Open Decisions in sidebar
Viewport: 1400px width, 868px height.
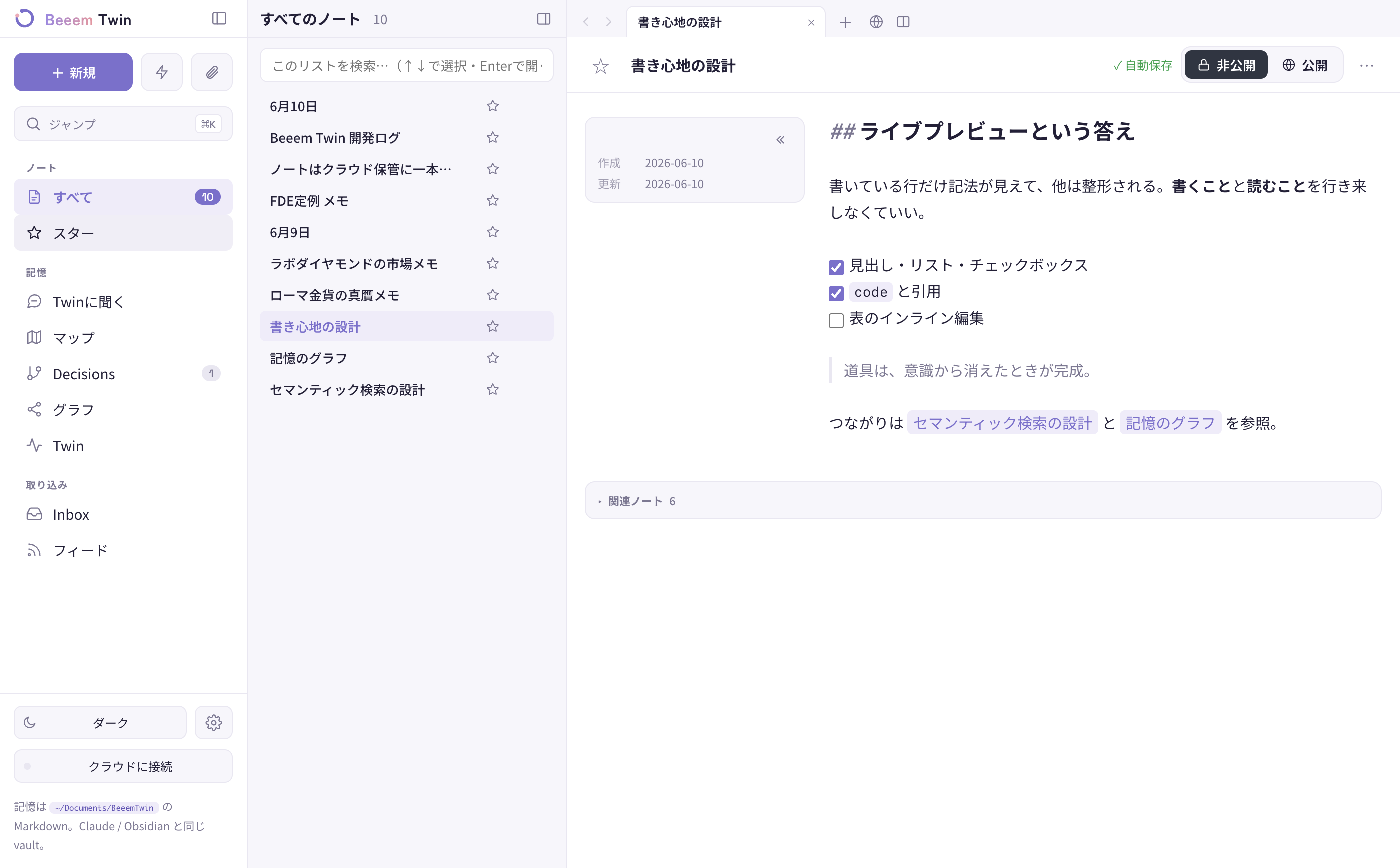123,374
